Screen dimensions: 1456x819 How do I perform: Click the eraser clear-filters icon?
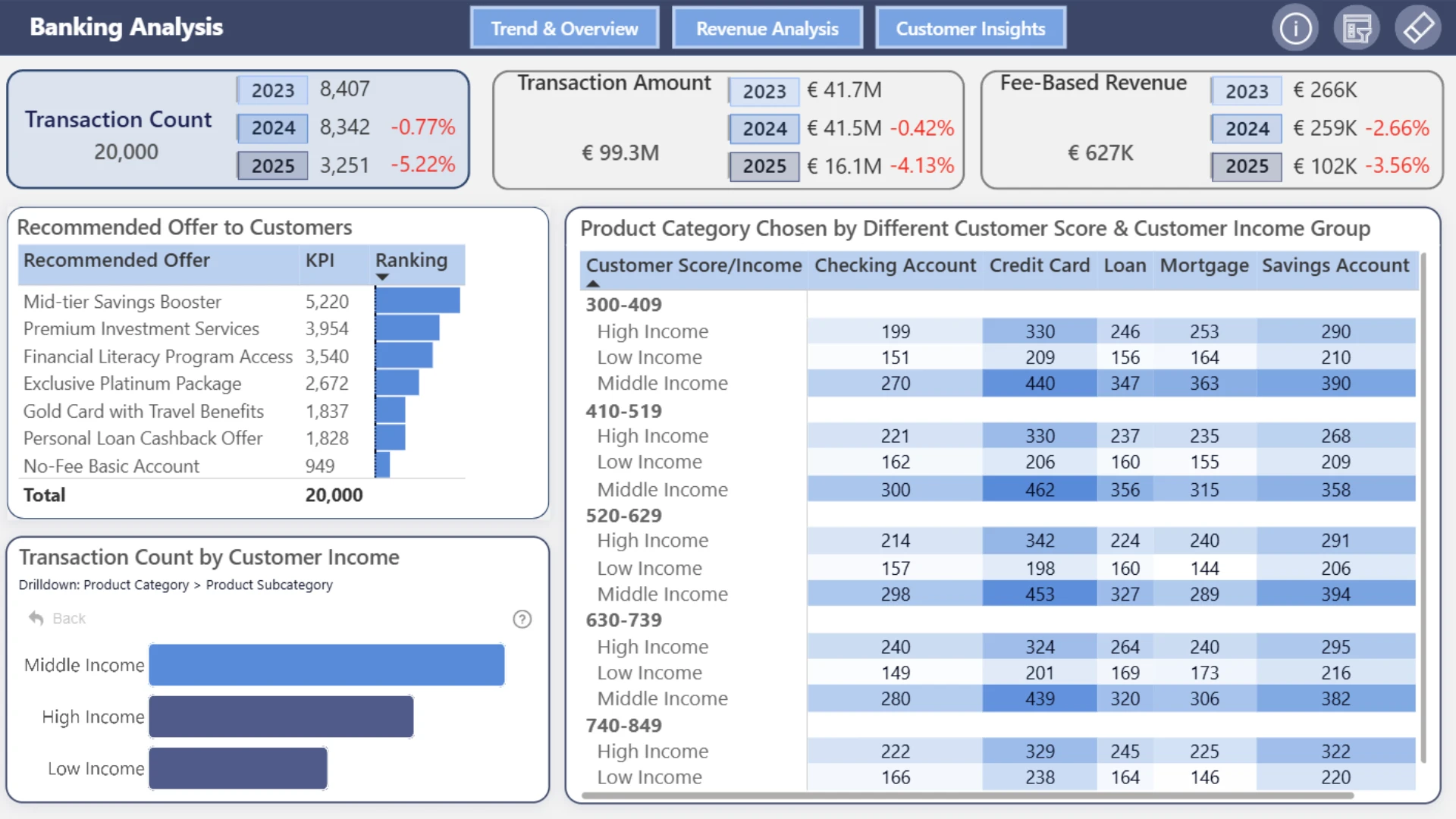[x=1418, y=29]
